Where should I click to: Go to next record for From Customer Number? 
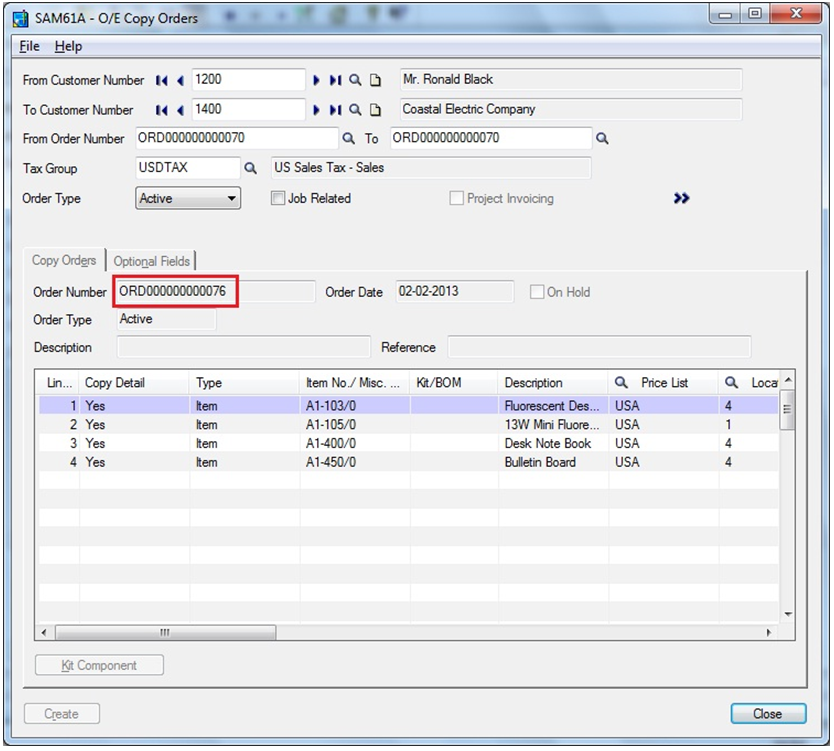316,80
